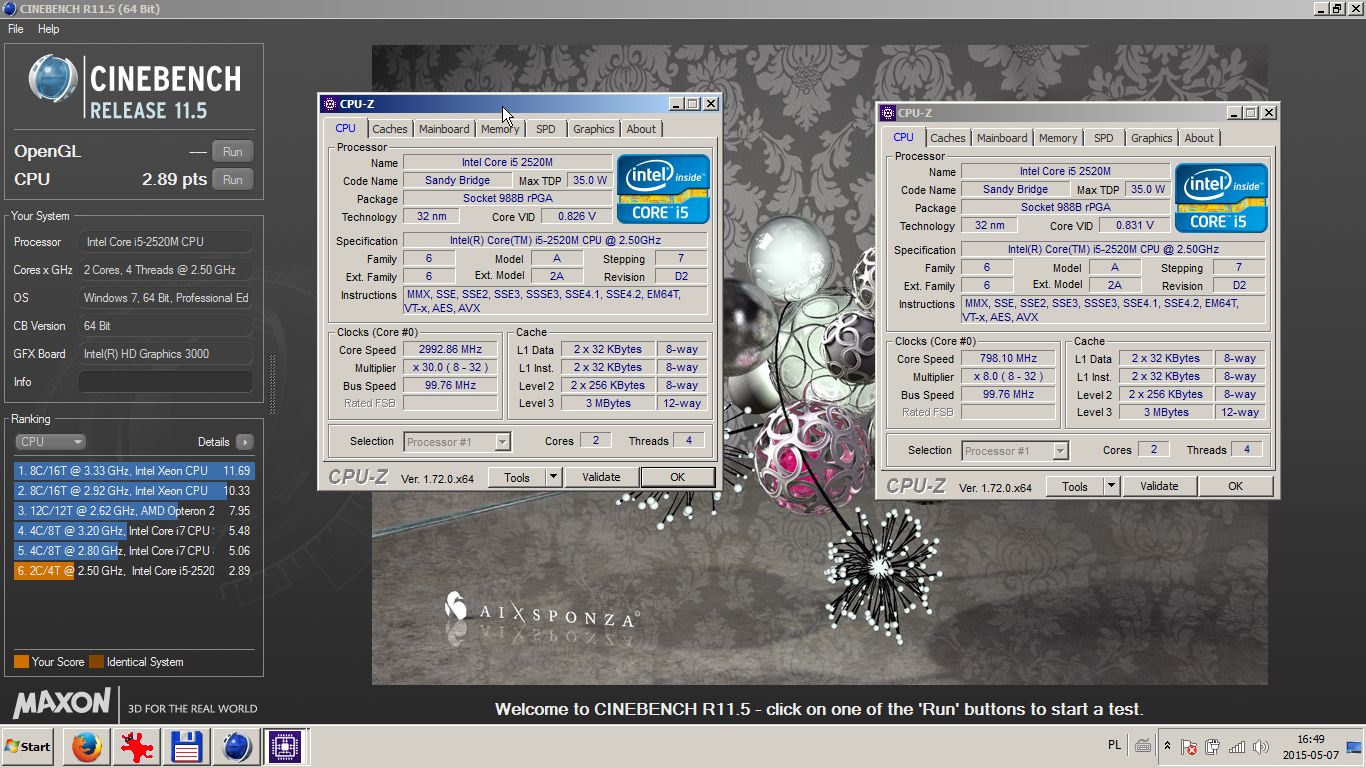The image size is (1366, 768).
Task: Open the Help menu in Cinebench
Action: pos(49,29)
